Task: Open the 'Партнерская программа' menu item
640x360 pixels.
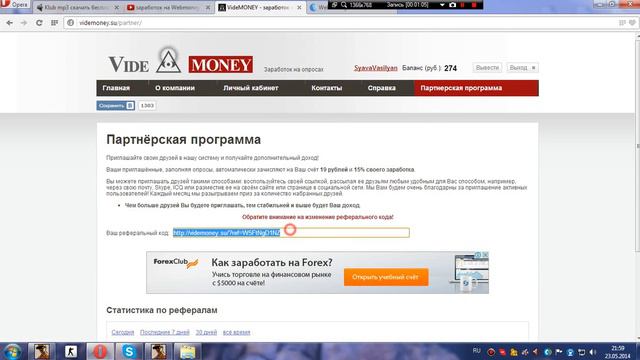Action: (476, 88)
